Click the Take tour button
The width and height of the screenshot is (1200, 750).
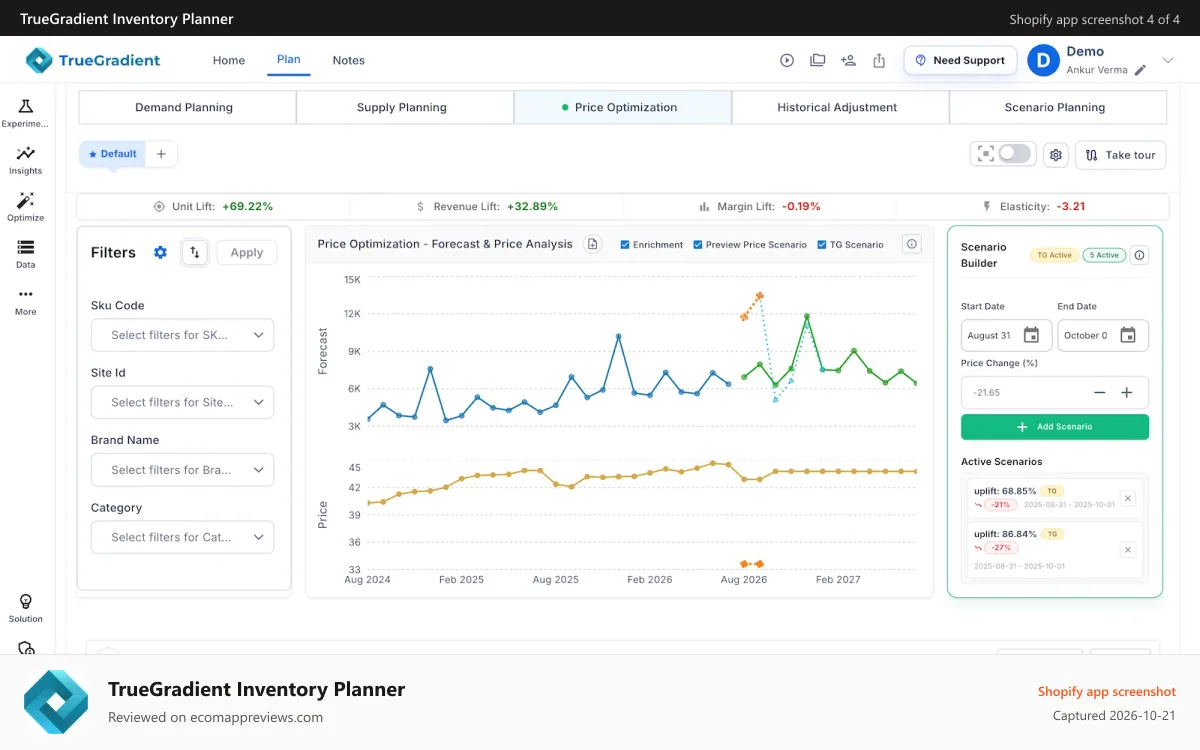click(1120, 155)
